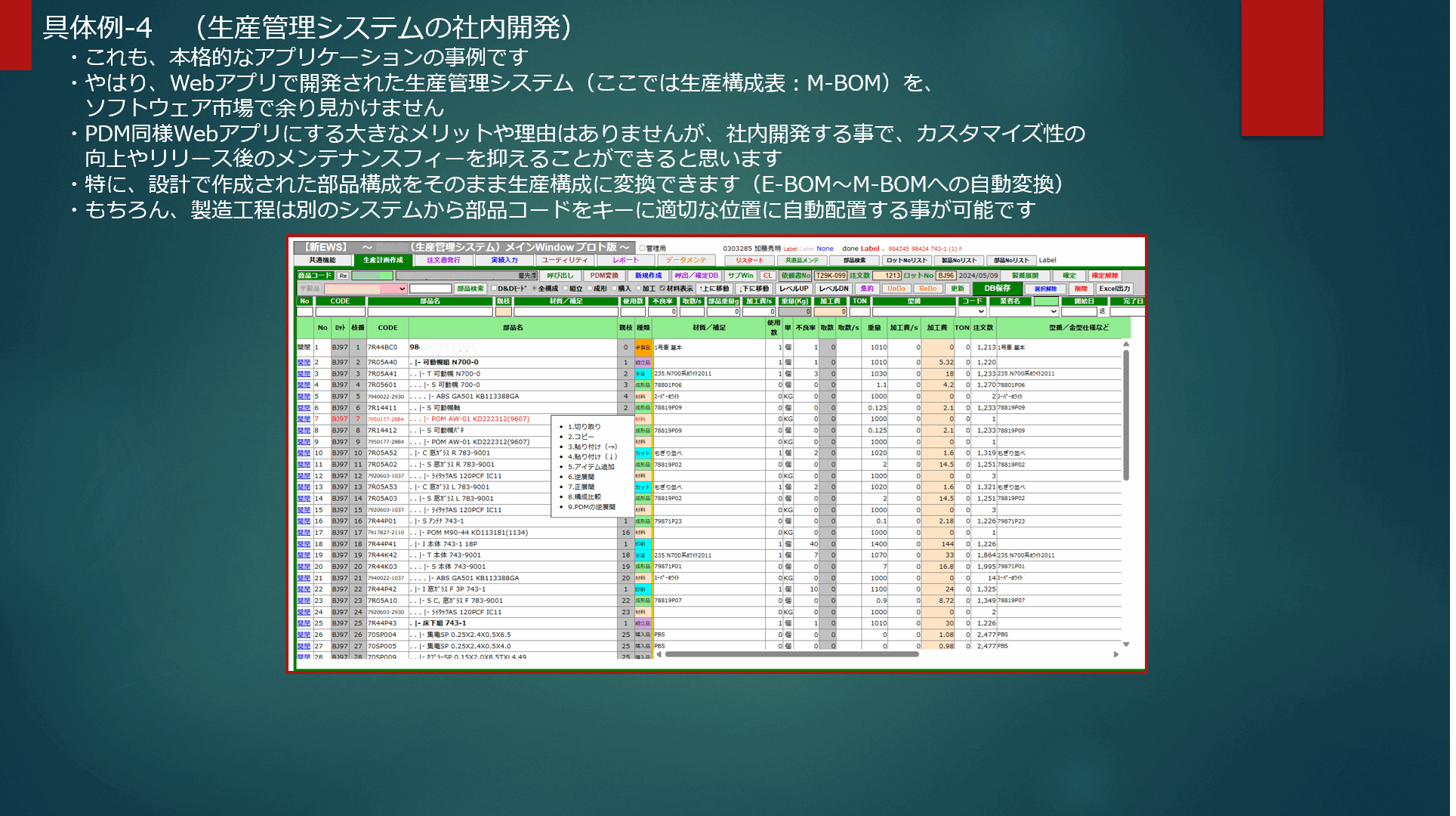Toggle the 材料表示 checkbox

662,289
